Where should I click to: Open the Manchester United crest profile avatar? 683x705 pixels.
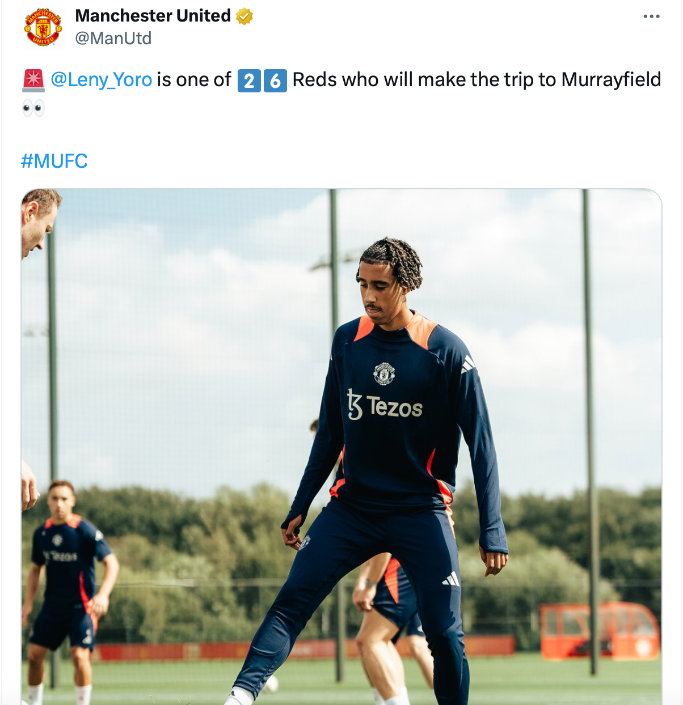[x=43, y=27]
